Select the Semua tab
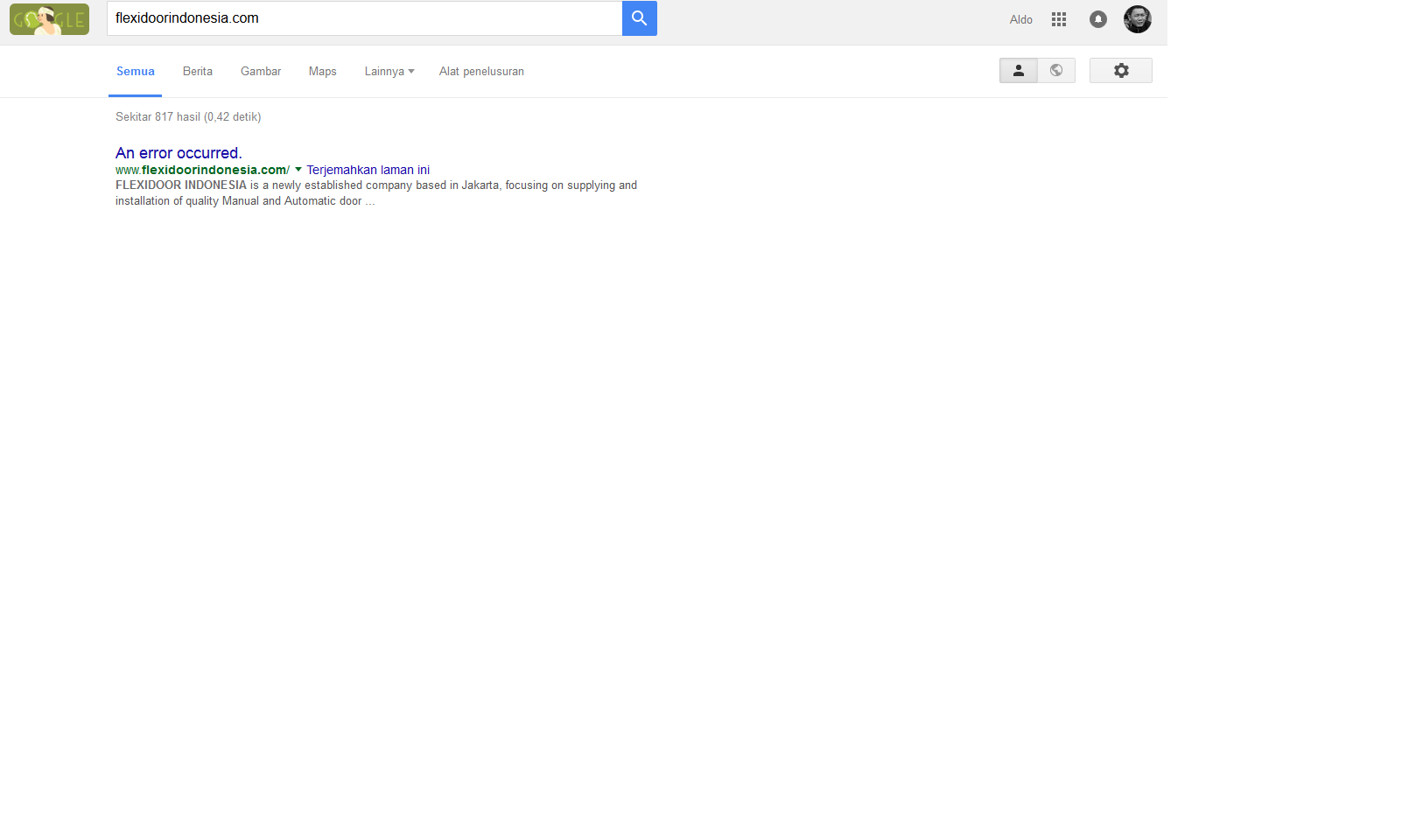 click(136, 72)
